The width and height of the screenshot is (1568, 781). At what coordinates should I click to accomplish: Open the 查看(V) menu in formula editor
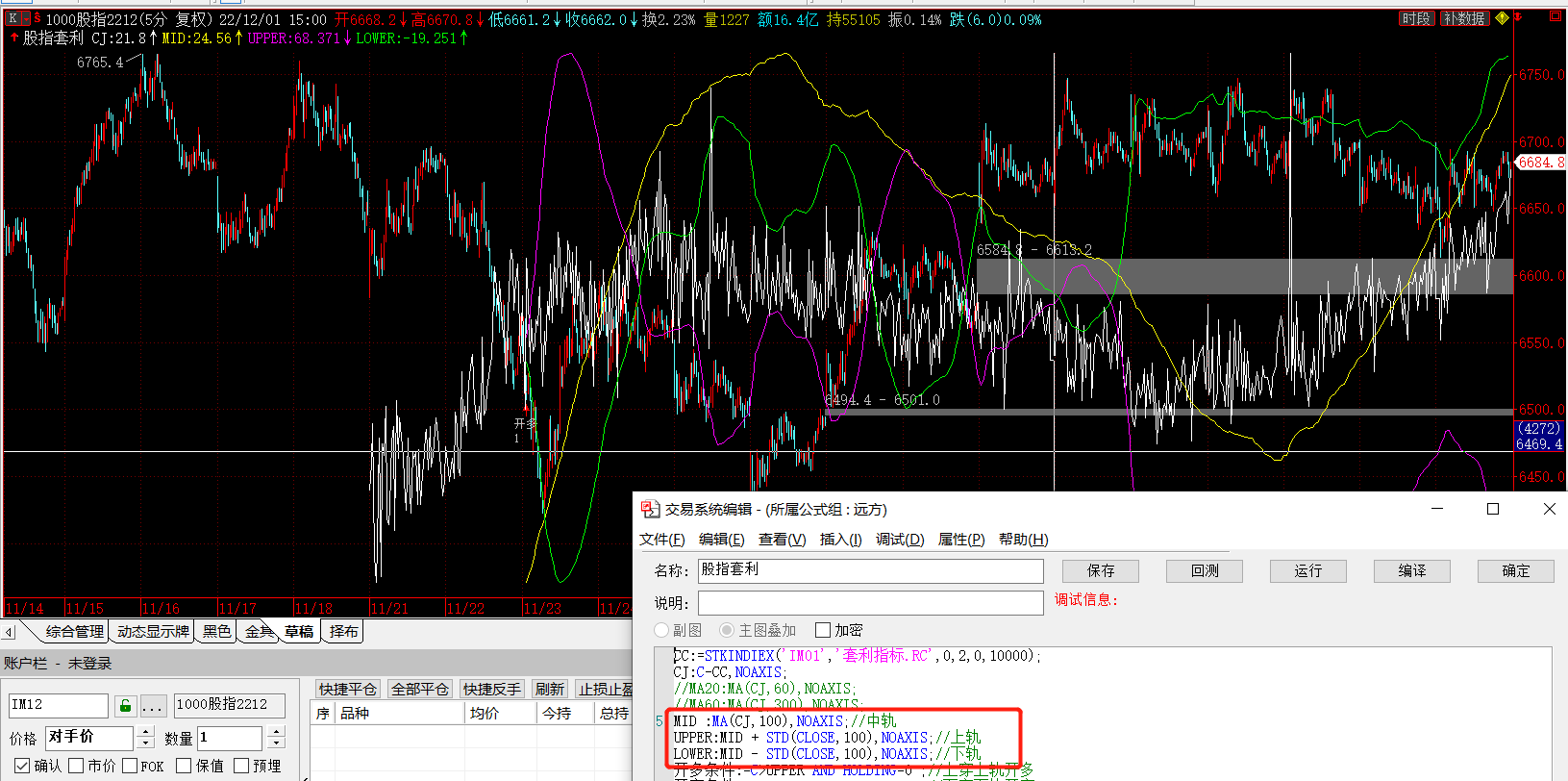click(x=783, y=540)
